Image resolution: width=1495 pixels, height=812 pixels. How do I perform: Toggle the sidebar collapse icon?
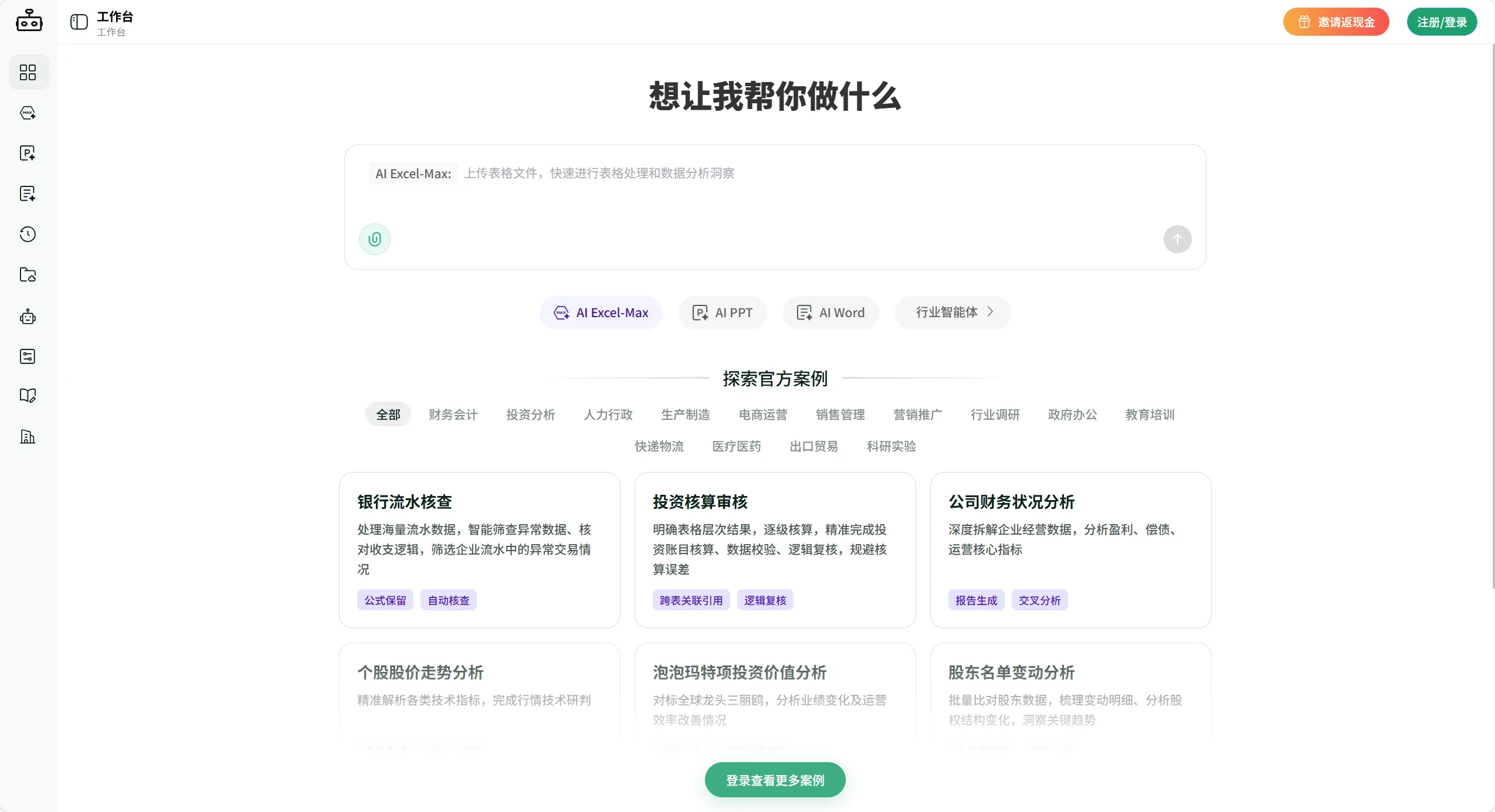pos(79,22)
